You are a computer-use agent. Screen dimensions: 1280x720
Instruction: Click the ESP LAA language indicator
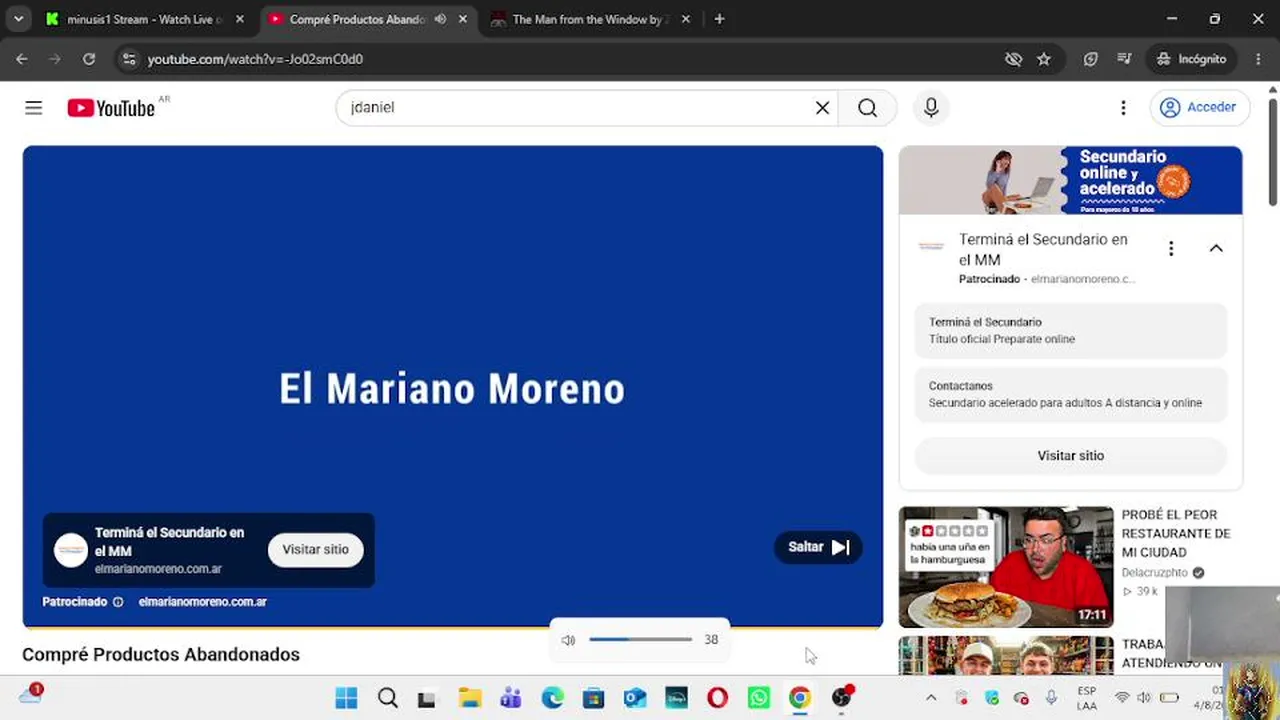[1087, 698]
